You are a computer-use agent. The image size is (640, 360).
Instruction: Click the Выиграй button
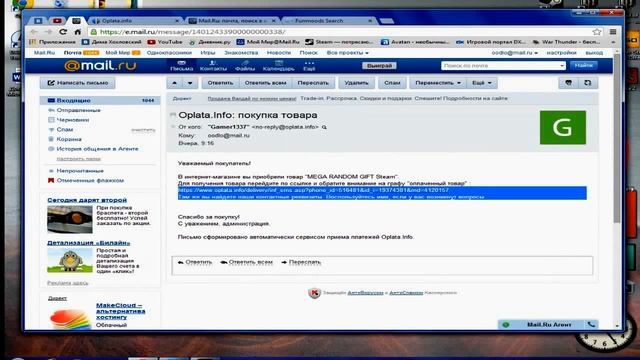click(x=379, y=66)
